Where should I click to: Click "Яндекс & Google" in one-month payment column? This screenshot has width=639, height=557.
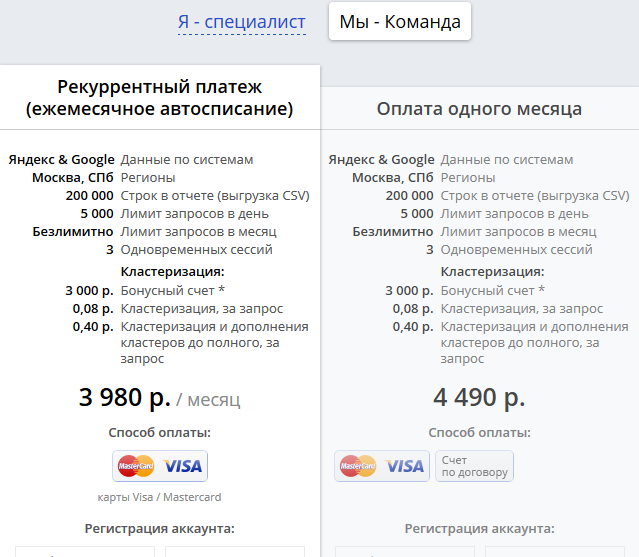coord(381,160)
